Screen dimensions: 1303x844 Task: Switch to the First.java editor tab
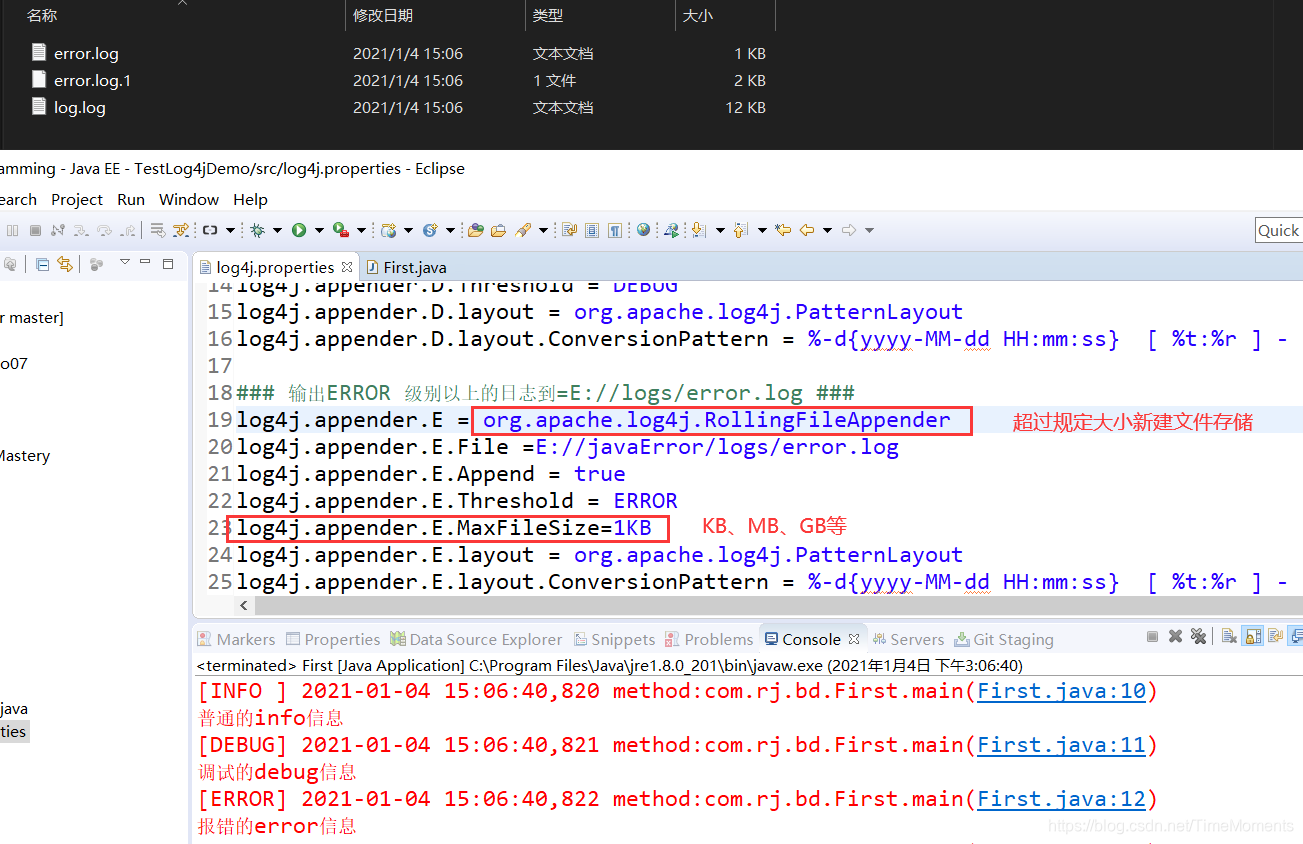406,267
